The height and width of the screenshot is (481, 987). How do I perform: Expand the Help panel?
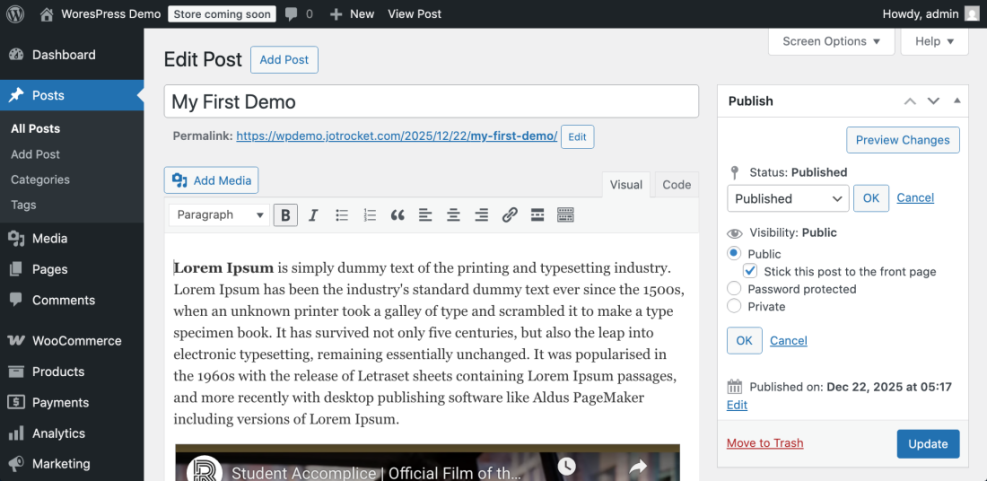click(x=934, y=42)
